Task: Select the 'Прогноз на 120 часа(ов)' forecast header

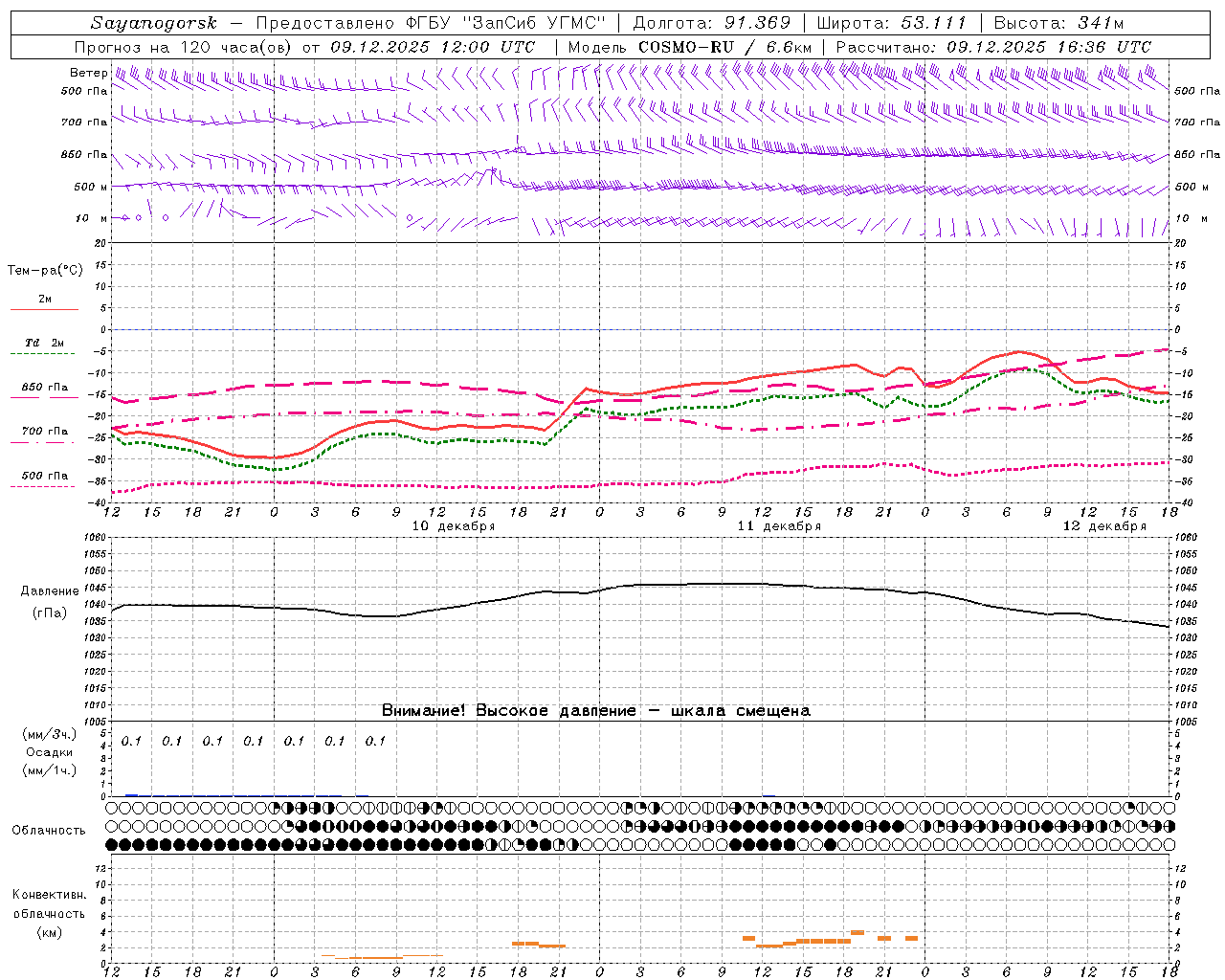Action: 184,47
